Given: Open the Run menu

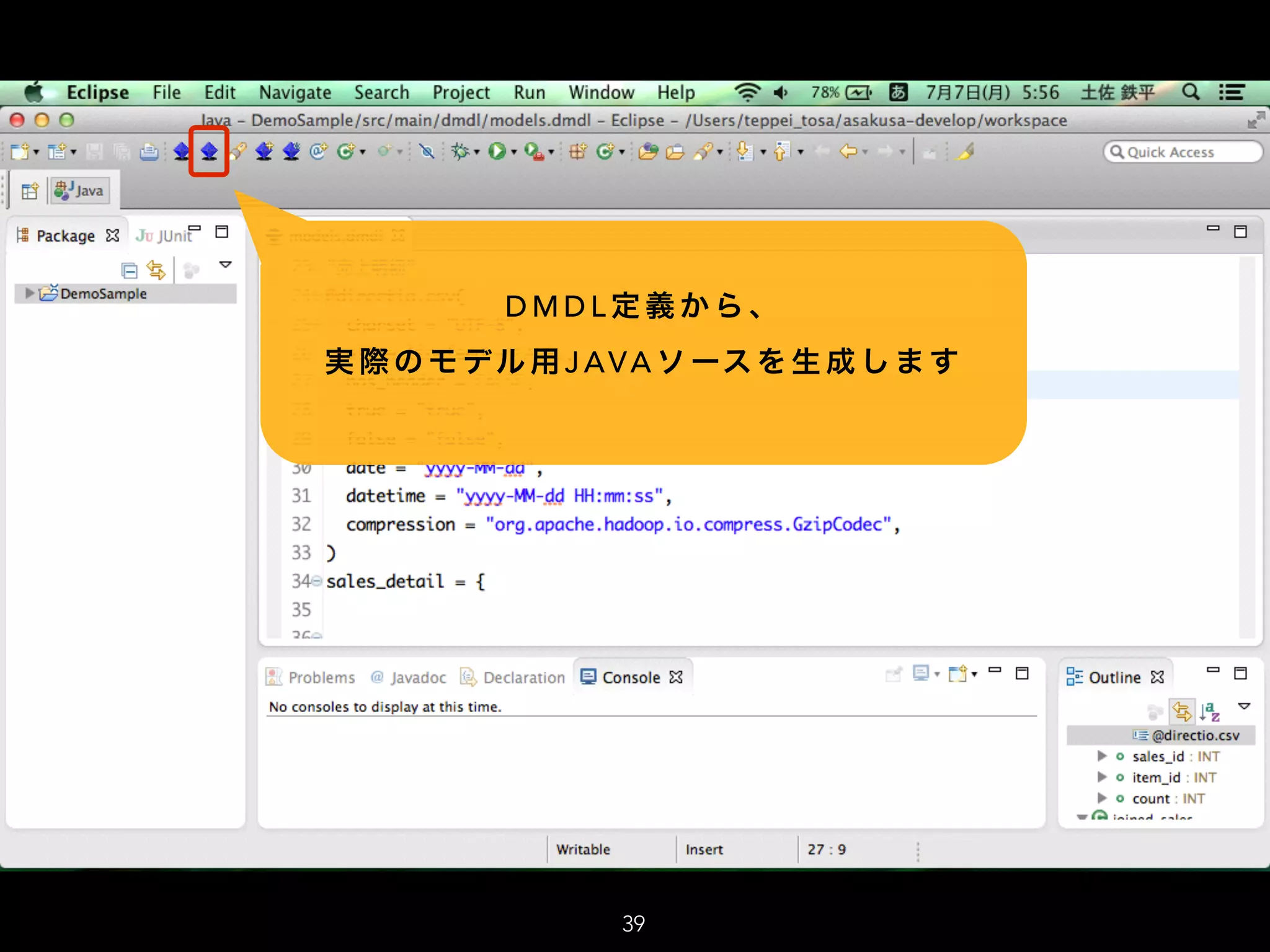Looking at the screenshot, I should click(529, 92).
